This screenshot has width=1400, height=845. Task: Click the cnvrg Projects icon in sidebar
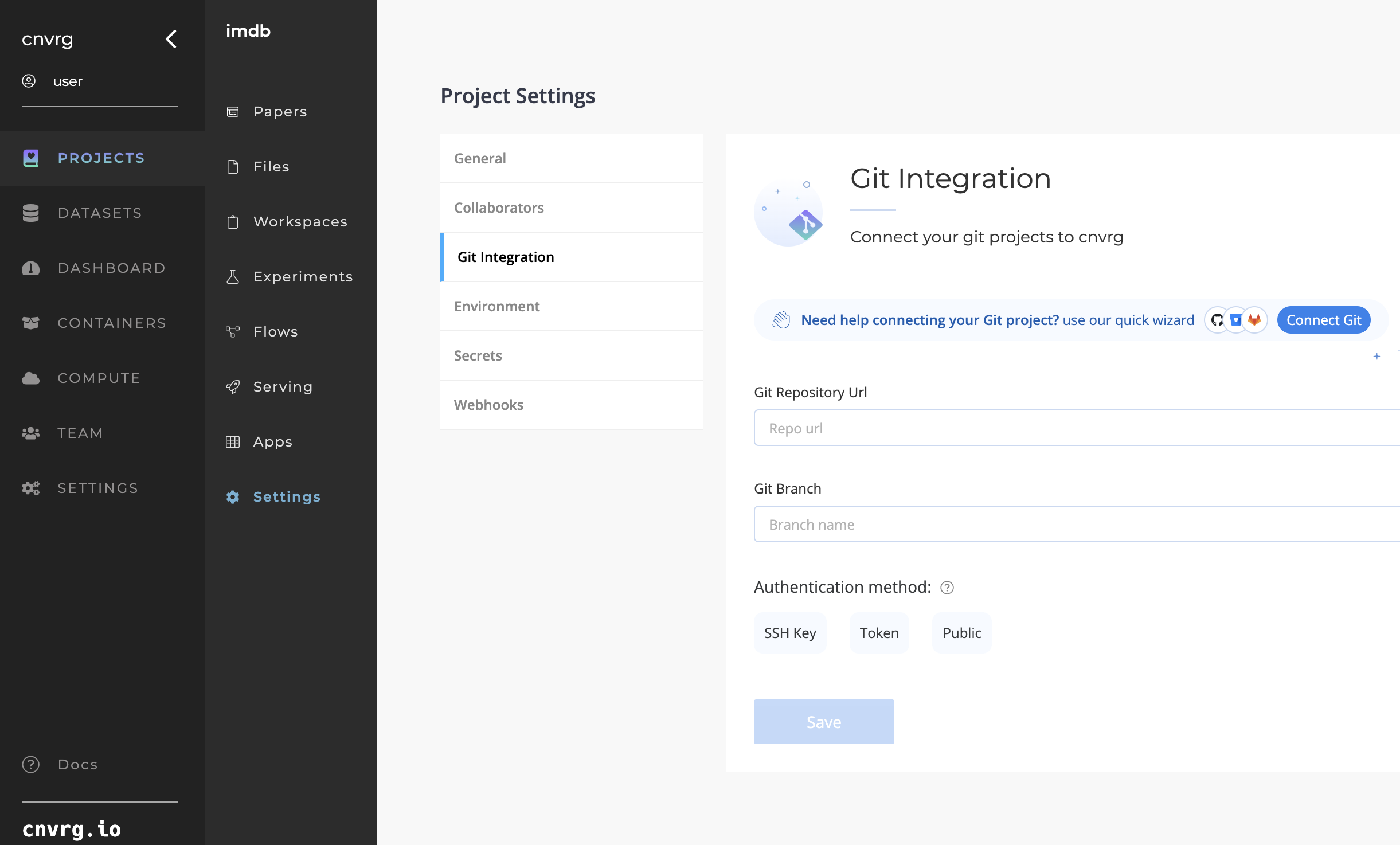(30, 158)
